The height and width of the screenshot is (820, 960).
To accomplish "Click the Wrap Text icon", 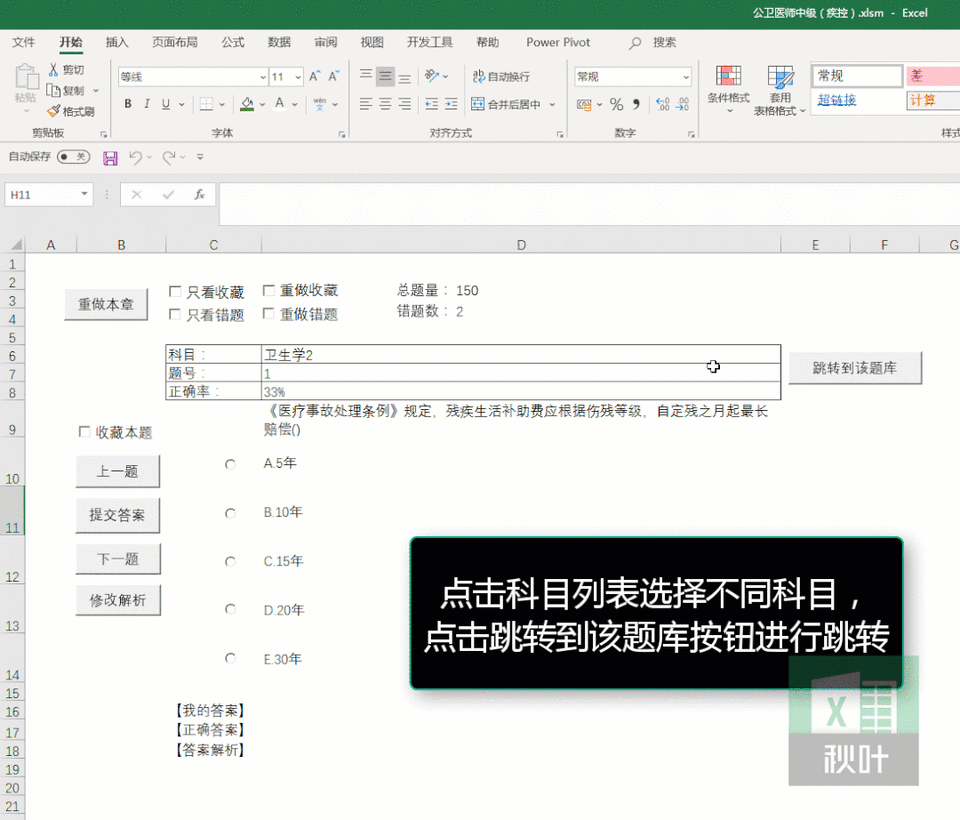I will point(479,76).
